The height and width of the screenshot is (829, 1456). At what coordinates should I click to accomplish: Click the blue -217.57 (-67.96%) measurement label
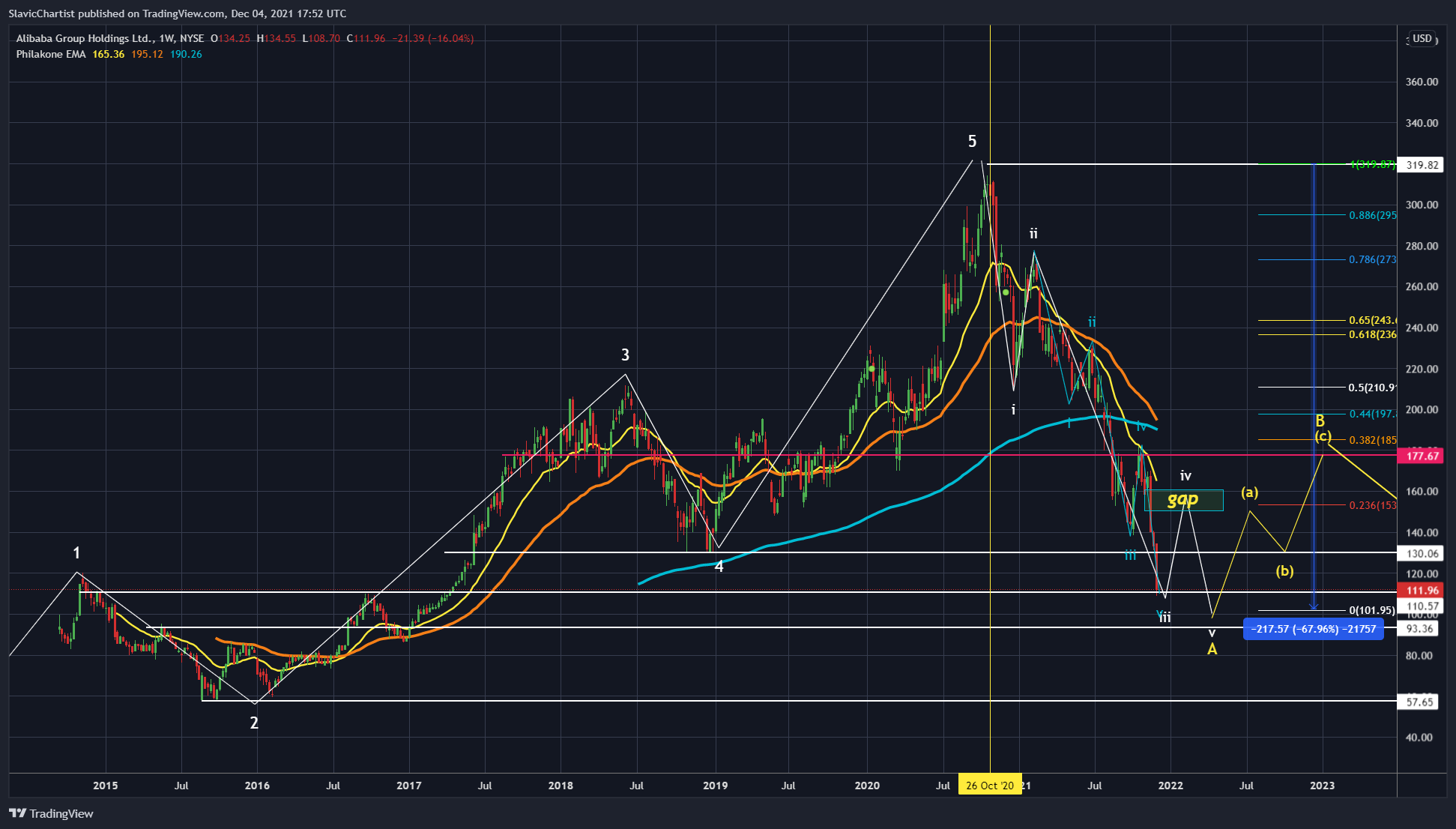1314,629
